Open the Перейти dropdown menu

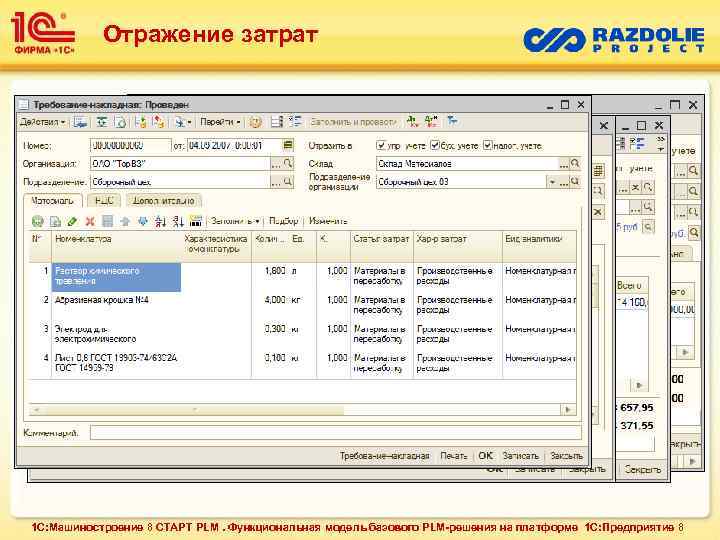(x=220, y=122)
